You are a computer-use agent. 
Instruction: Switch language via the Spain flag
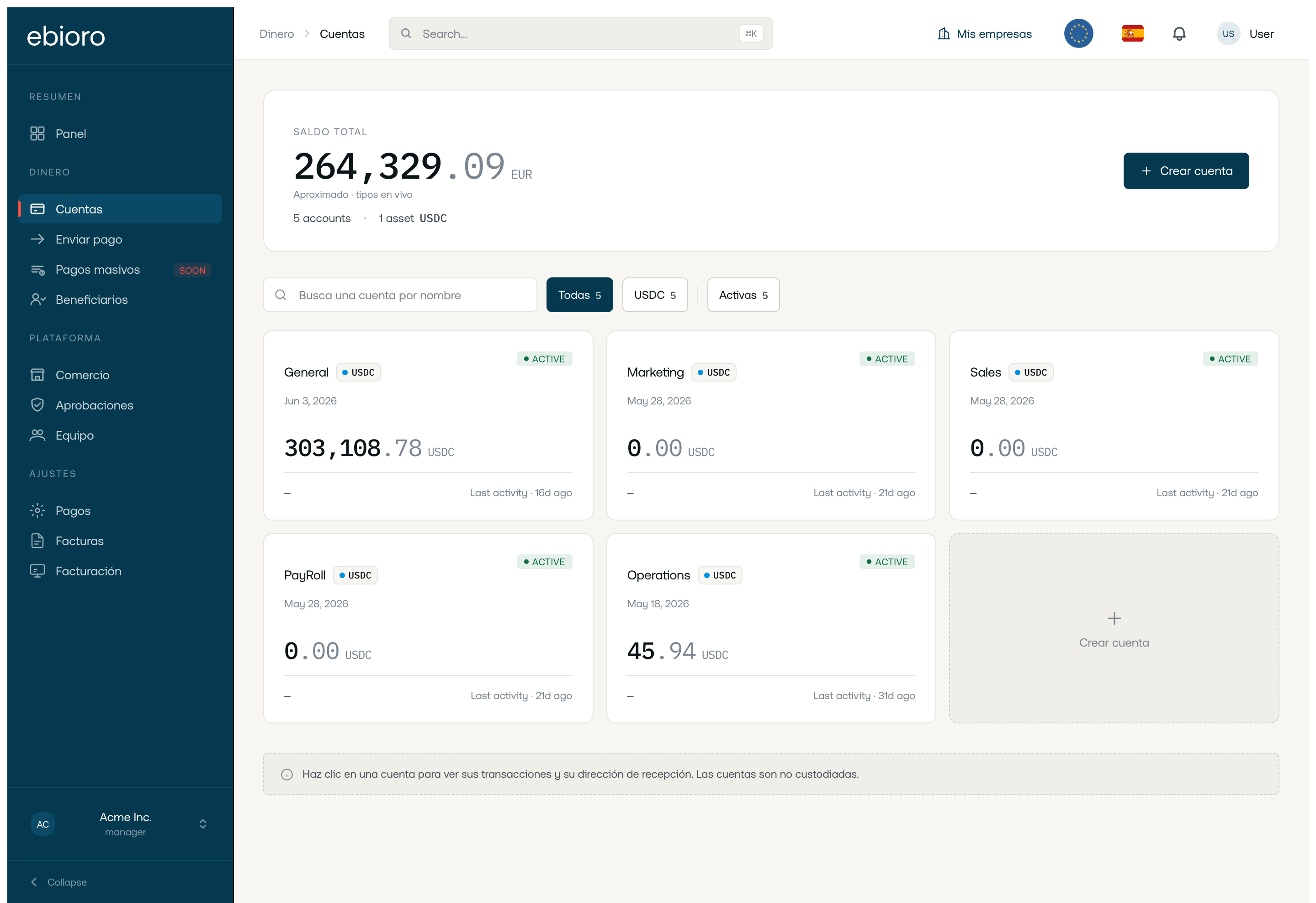[1132, 33]
